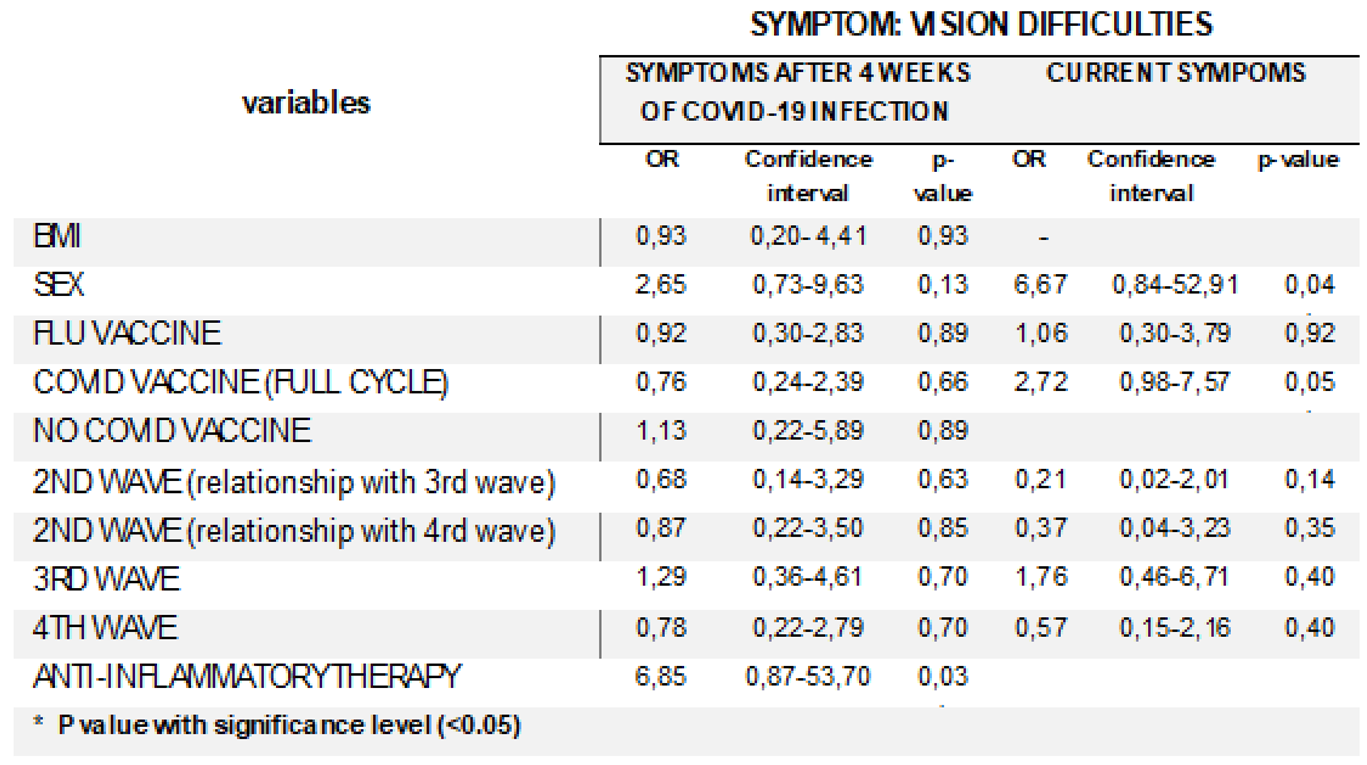Click the confidence interval 0,84-52,91
Image resolution: width=1367 pixels, height=765 pixels.
(x=1175, y=285)
